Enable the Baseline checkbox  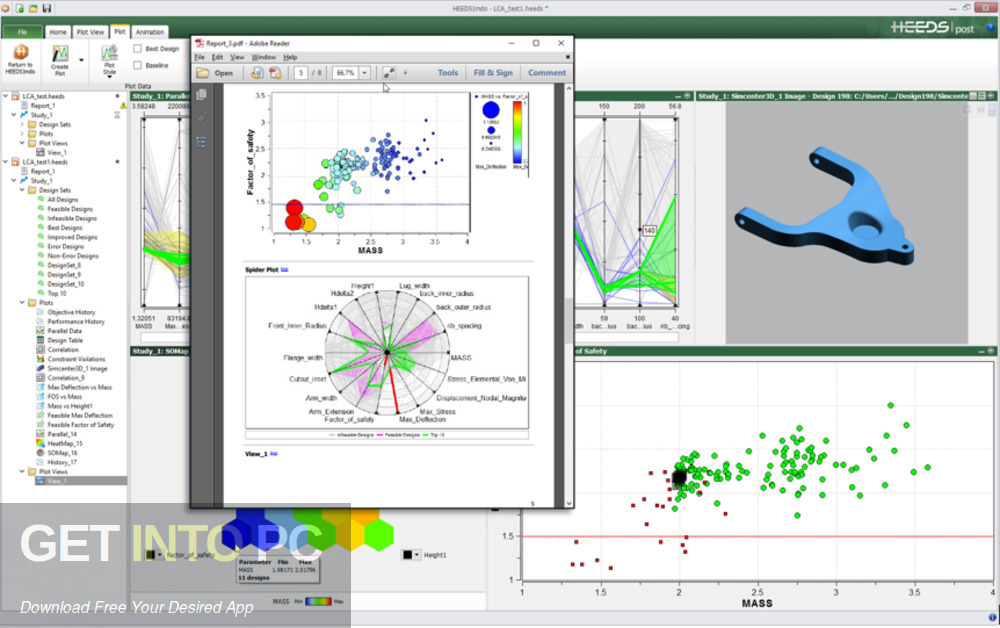[x=137, y=65]
